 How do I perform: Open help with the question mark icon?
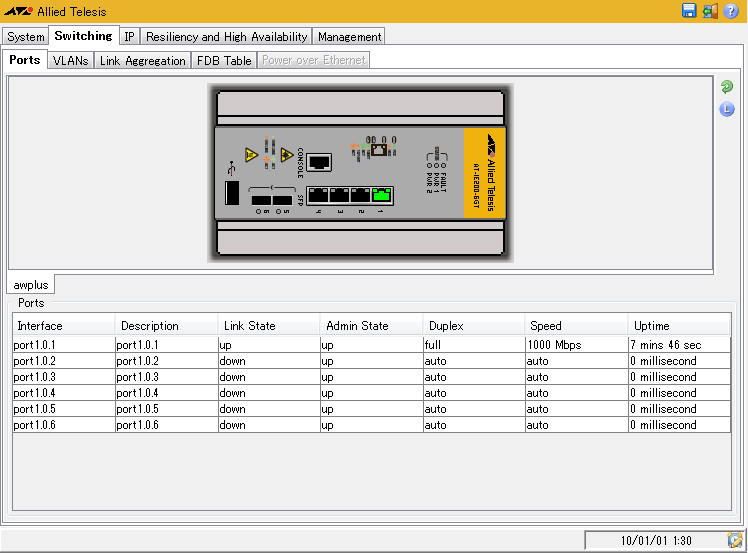tap(731, 11)
